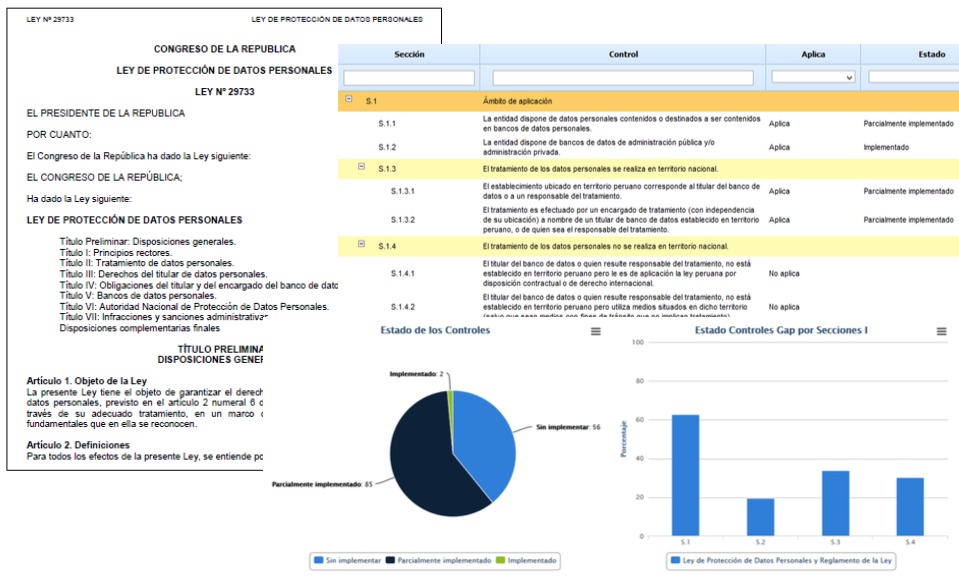The height and width of the screenshot is (584, 959).
Task: Click 'Artículo 2. Definiciones' heading in document
Action: click(x=78, y=445)
